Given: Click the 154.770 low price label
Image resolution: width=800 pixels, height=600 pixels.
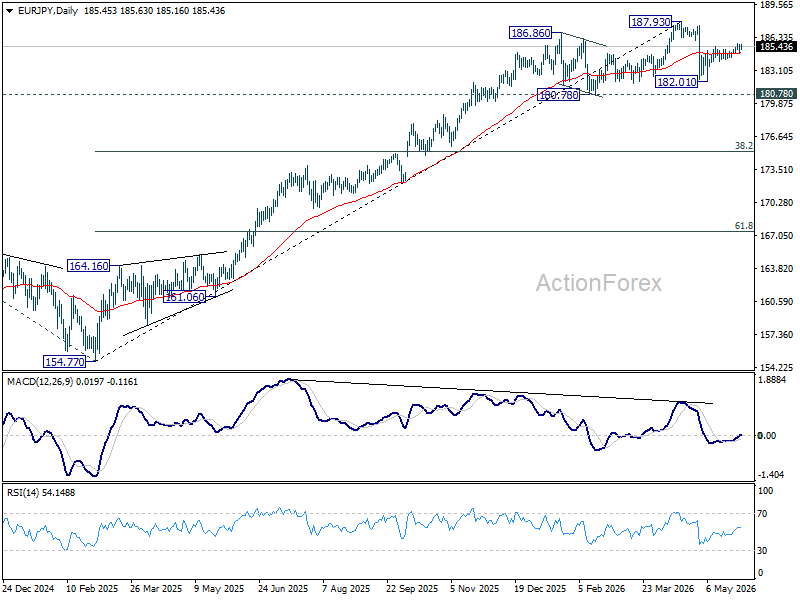Looking at the screenshot, I should coord(65,362).
